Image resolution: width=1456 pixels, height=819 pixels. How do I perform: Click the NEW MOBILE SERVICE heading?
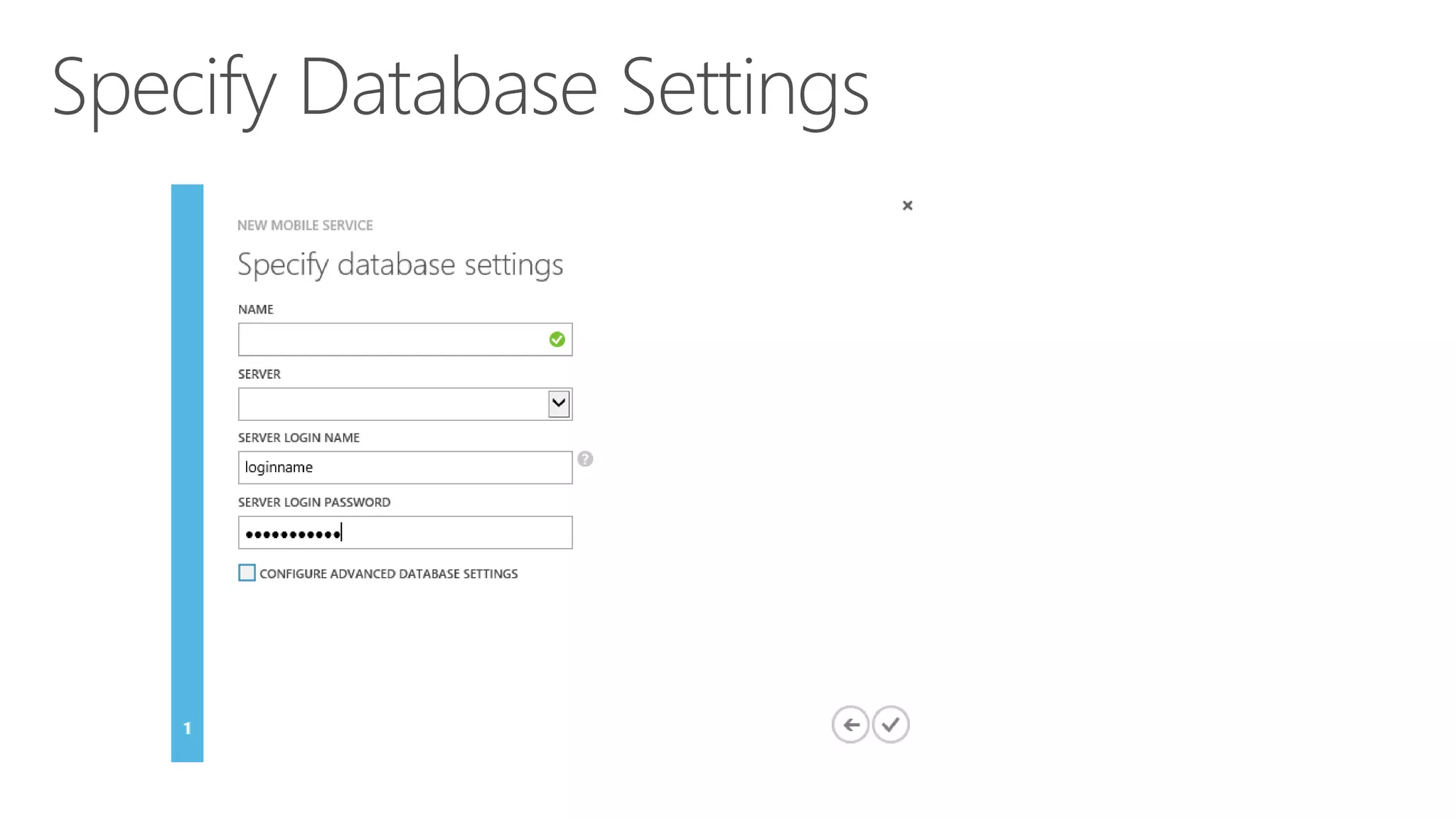305,225
